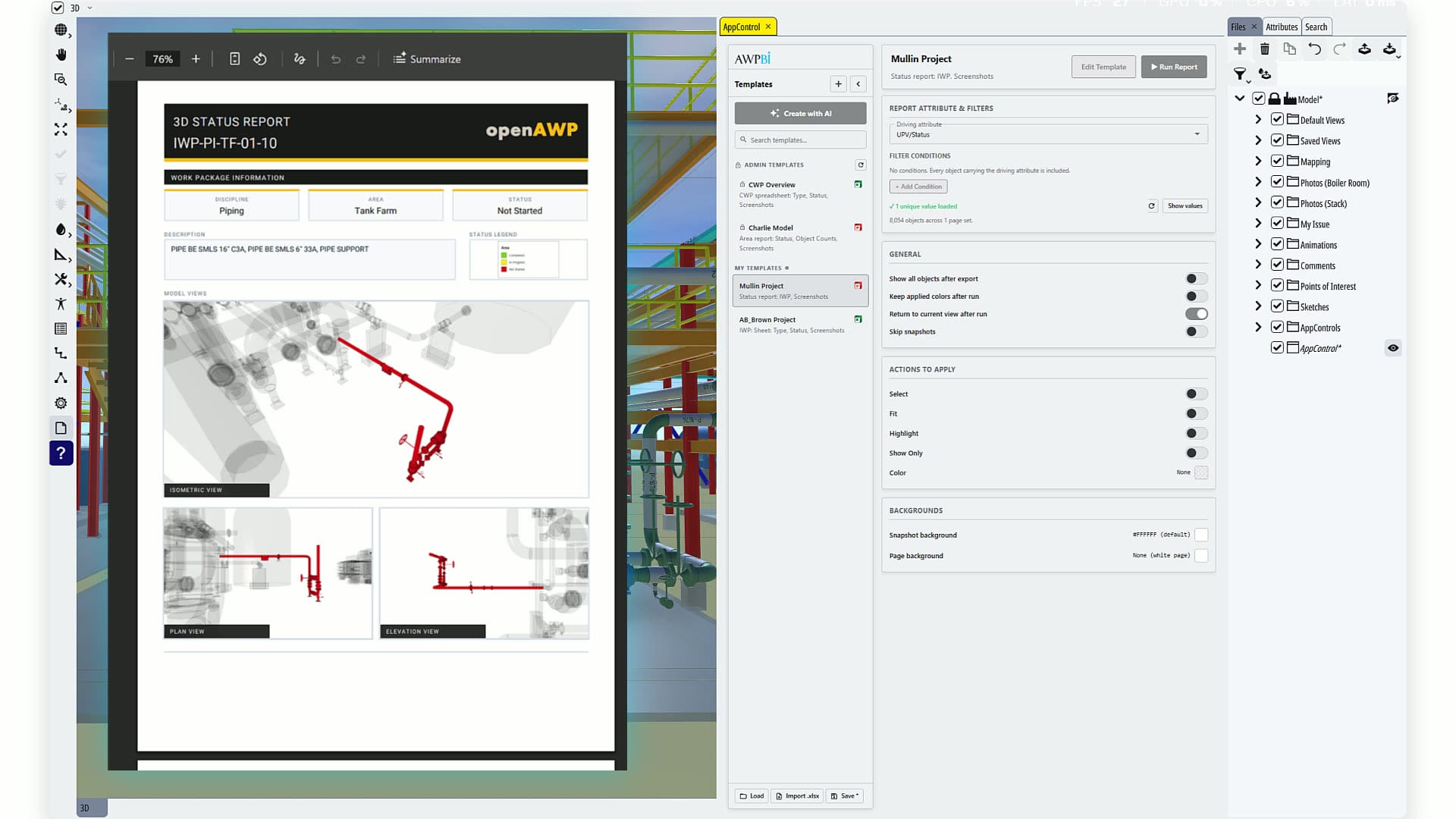Click the copy icon in Files toolbar
Viewport: 1456px width, 819px height.
point(1289,49)
